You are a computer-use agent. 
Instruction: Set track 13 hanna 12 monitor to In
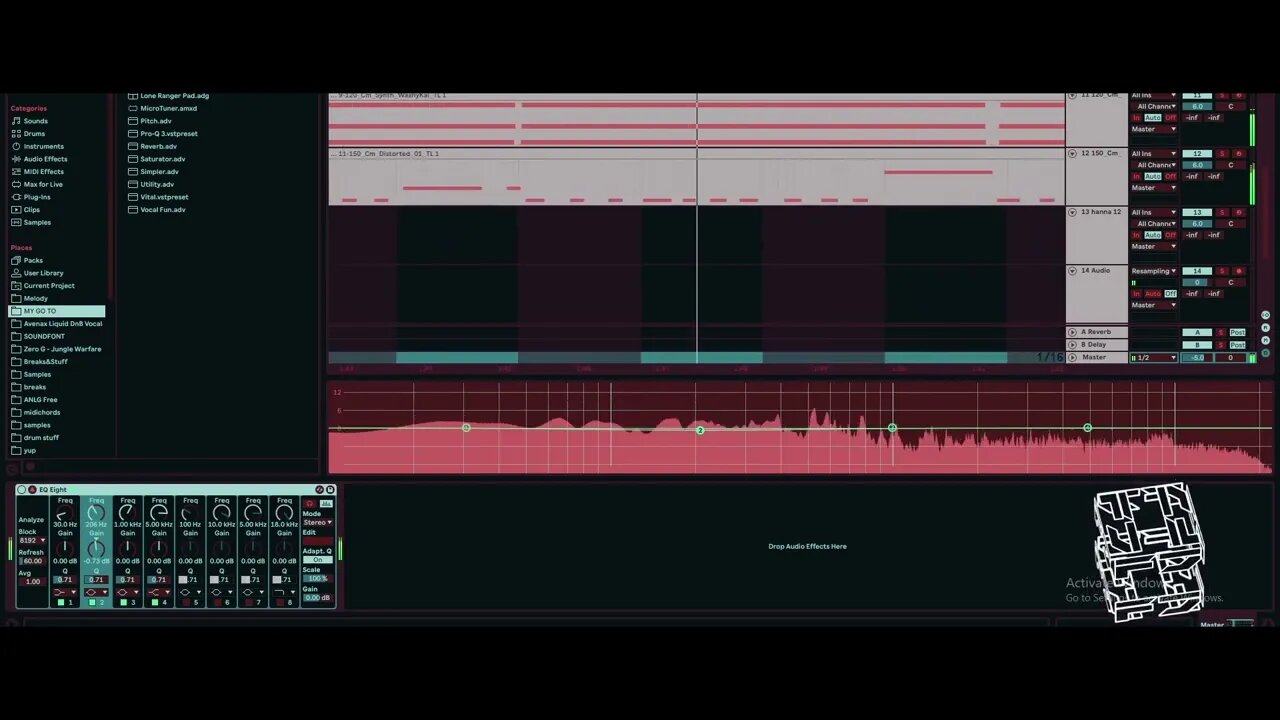pyautogui.click(x=1136, y=235)
